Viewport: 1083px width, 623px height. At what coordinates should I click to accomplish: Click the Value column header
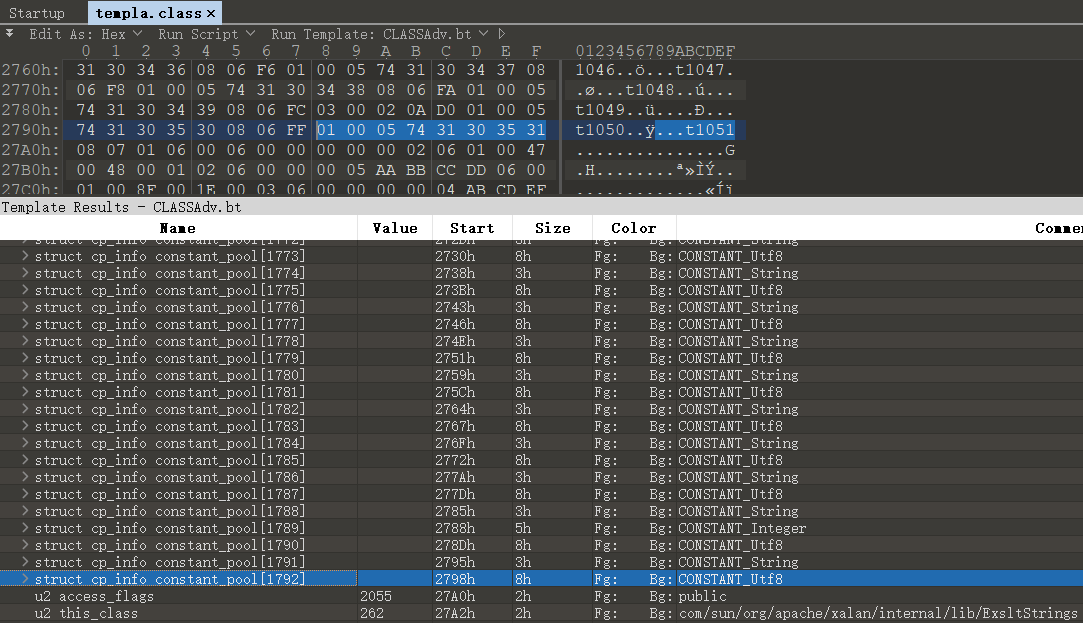[394, 228]
